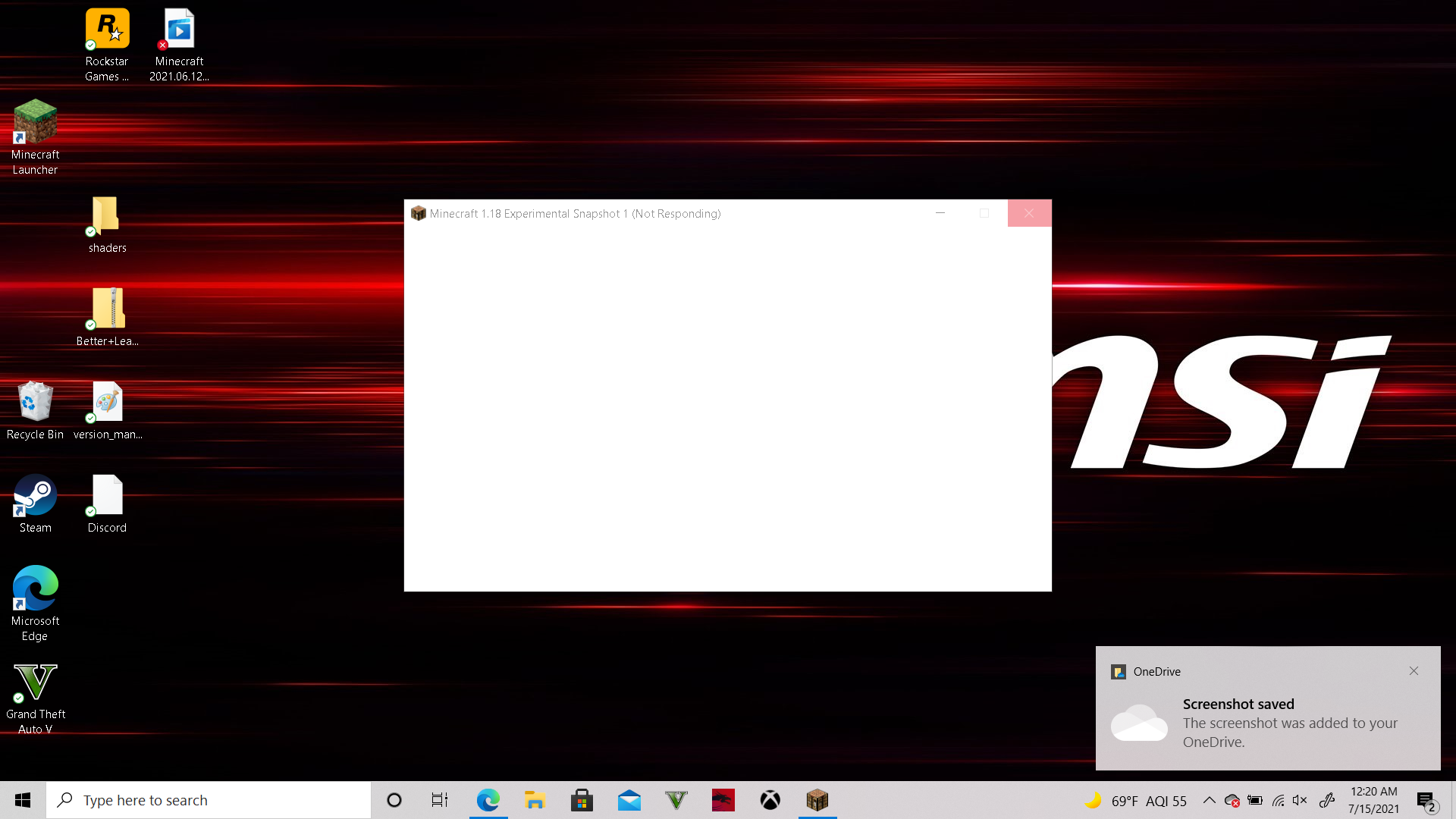Image resolution: width=1456 pixels, height=819 pixels.
Task: Open the Wi-Fi network tray icon
Action: [1278, 800]
